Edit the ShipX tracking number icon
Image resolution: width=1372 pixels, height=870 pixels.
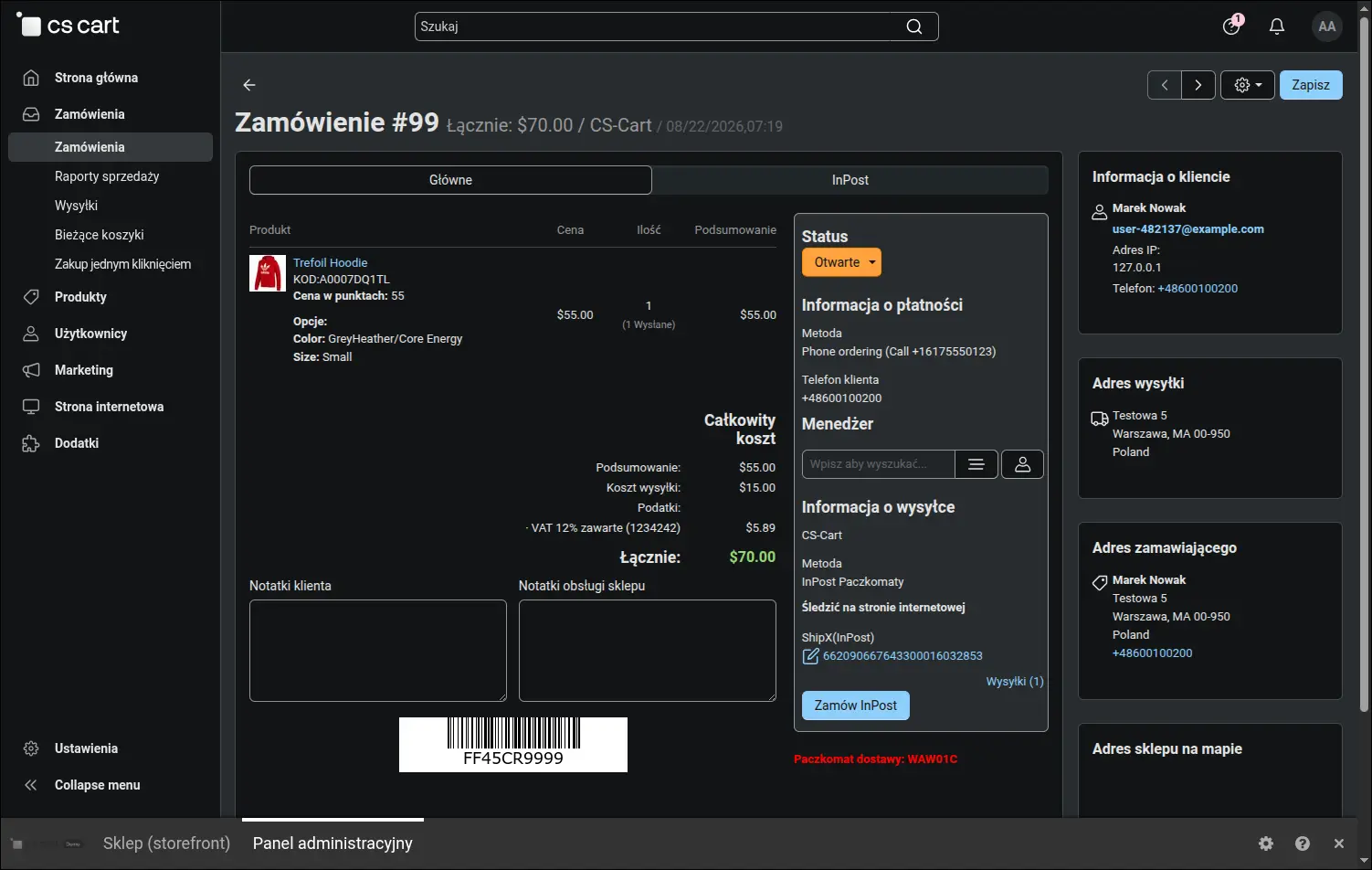pos(810,655)
